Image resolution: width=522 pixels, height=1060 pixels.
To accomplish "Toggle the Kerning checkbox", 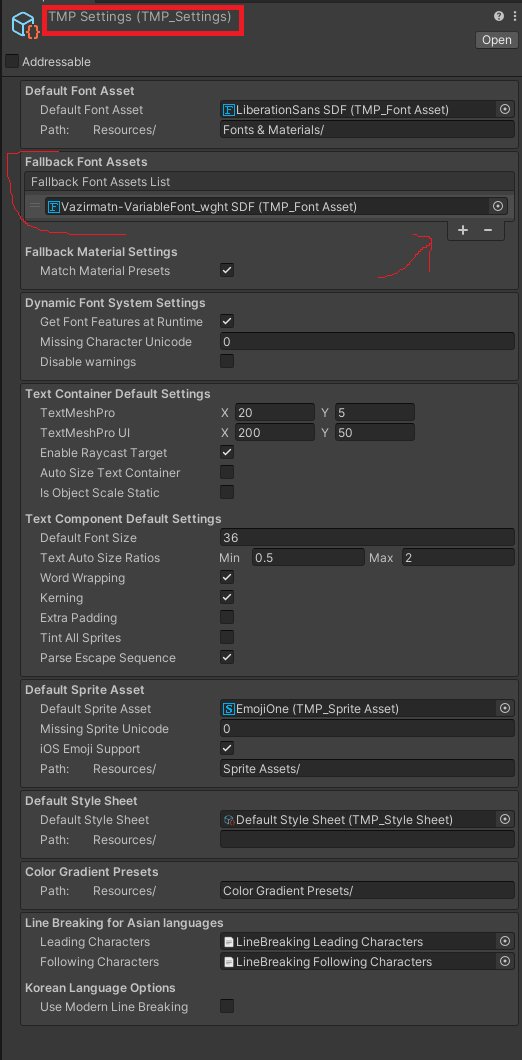I will pos(227,598).
